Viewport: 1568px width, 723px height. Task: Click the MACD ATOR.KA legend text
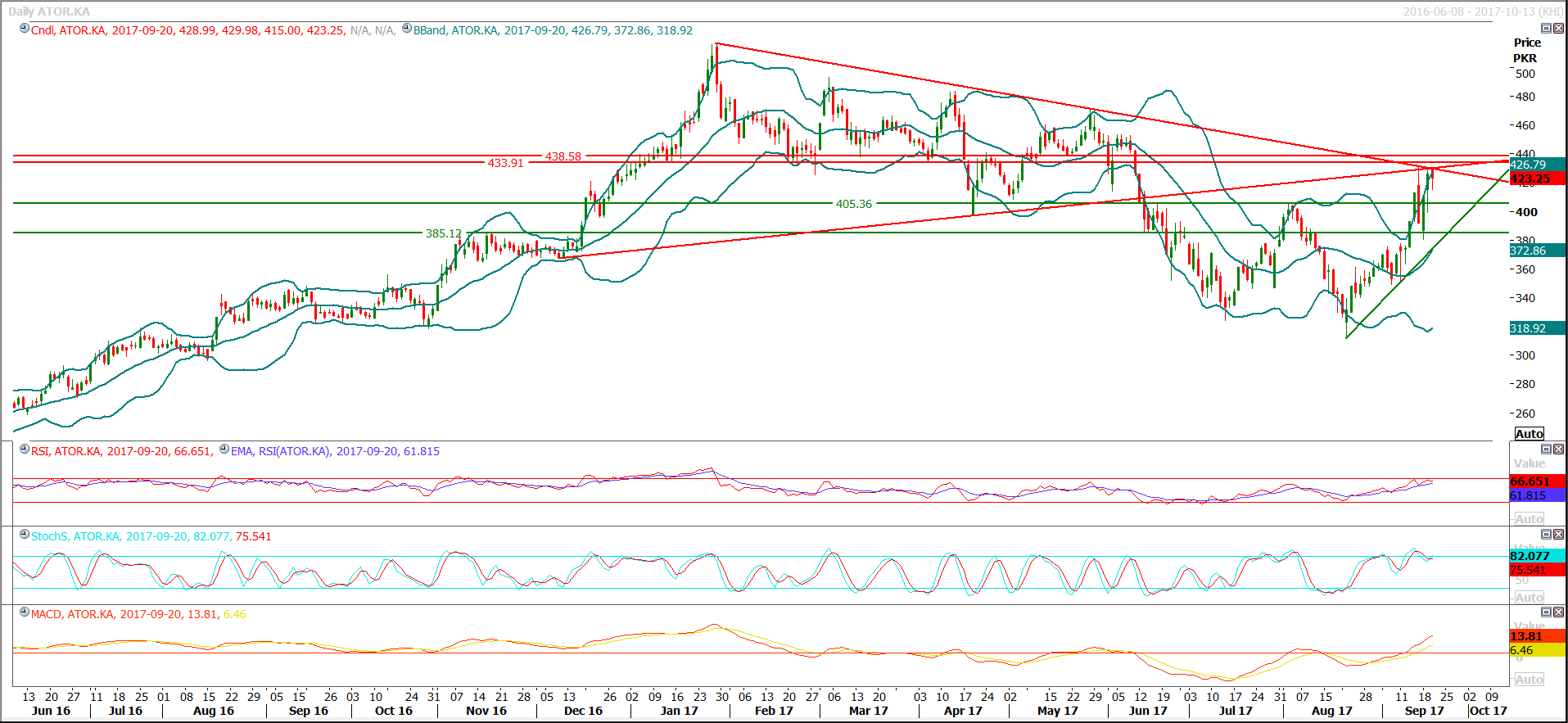point(138,614)
